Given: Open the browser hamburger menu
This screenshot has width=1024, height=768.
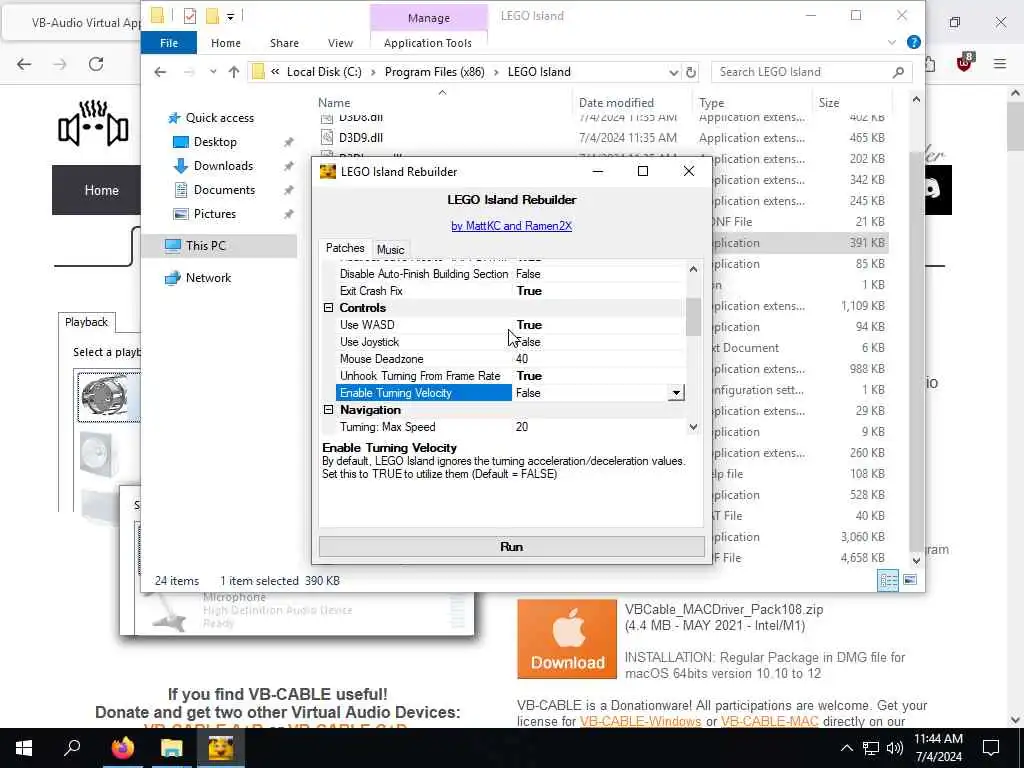Looking at the screenshot, I should pyautogui.click(x=1000, y=64).
